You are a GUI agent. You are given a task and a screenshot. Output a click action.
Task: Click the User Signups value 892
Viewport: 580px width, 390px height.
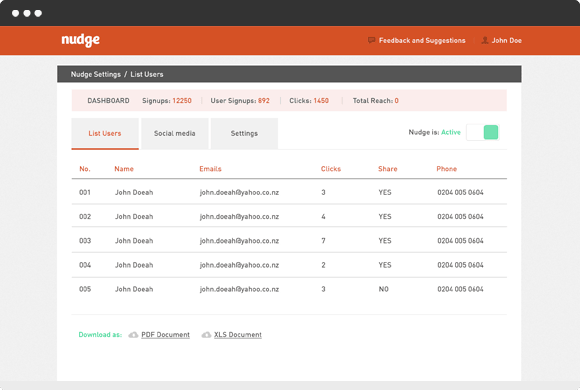(x=264, y=101)
